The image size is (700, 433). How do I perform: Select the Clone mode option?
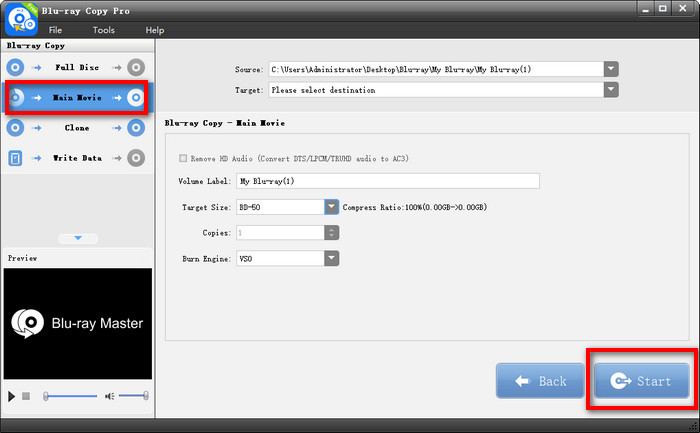77,128
